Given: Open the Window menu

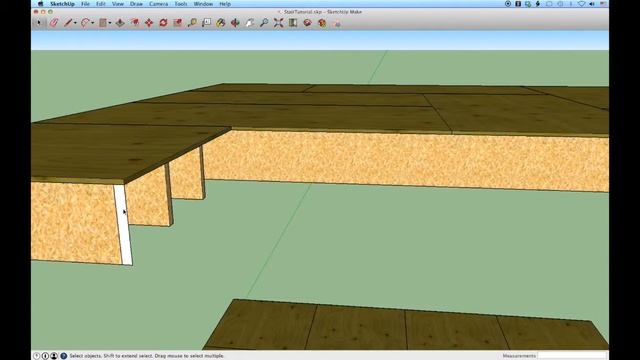Looking at the screenshot, I should pos(203,4).
